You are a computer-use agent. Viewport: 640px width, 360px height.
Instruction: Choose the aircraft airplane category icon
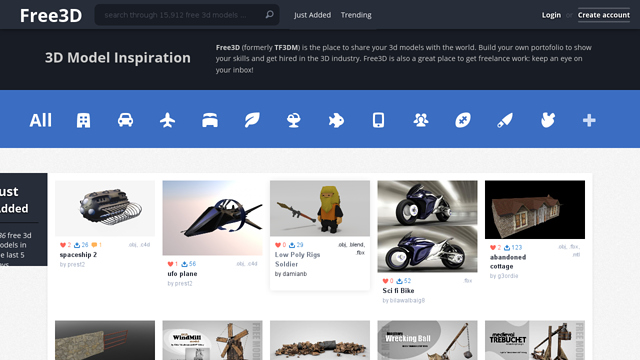pos(167,120)
